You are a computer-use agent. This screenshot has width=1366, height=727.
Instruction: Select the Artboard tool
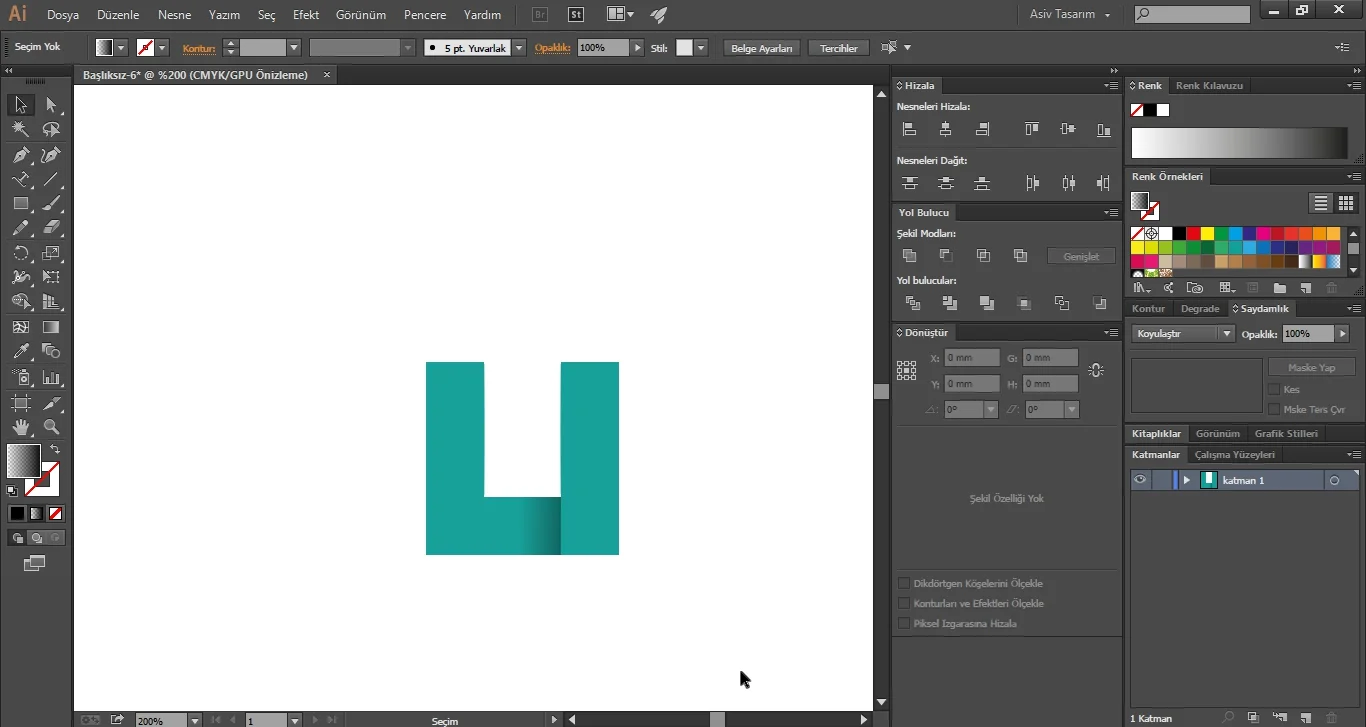click(20, 403)
